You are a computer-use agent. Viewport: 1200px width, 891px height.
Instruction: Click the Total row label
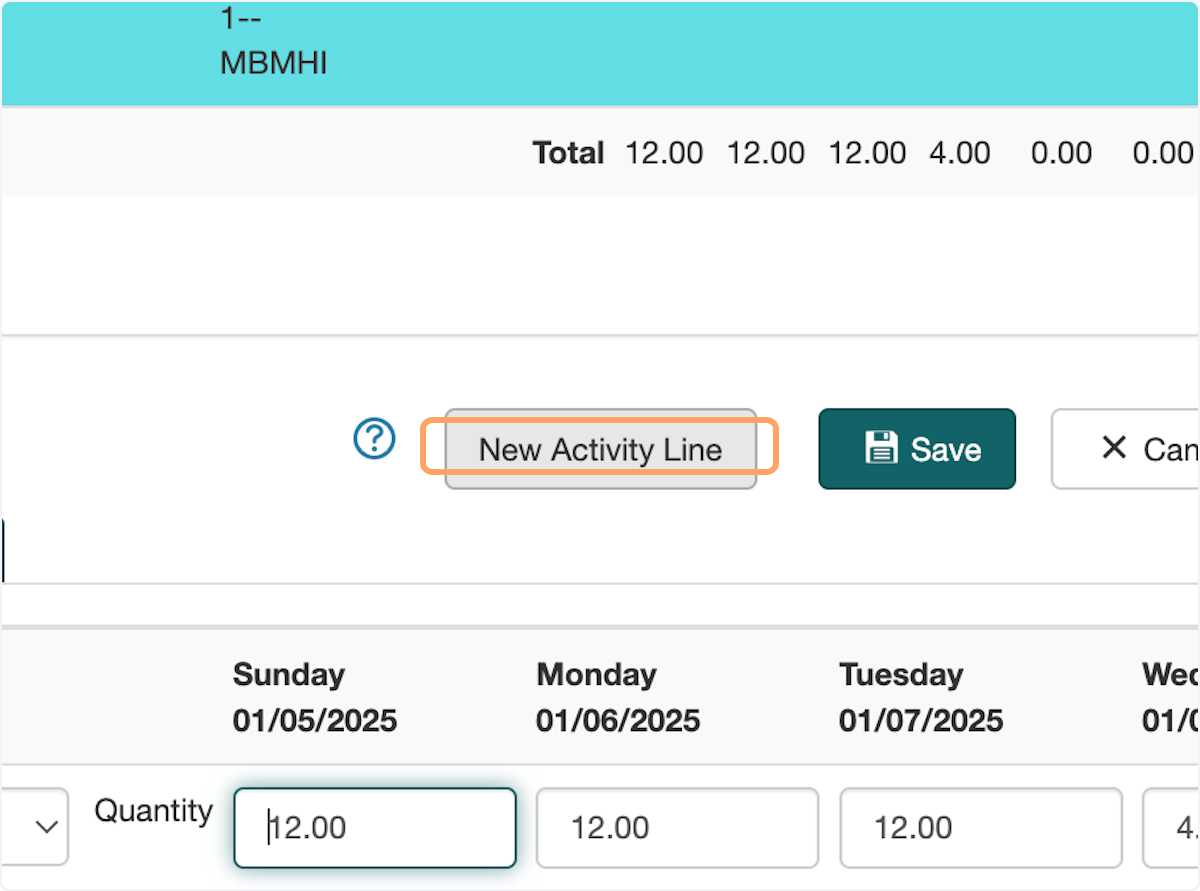(568, 153)
